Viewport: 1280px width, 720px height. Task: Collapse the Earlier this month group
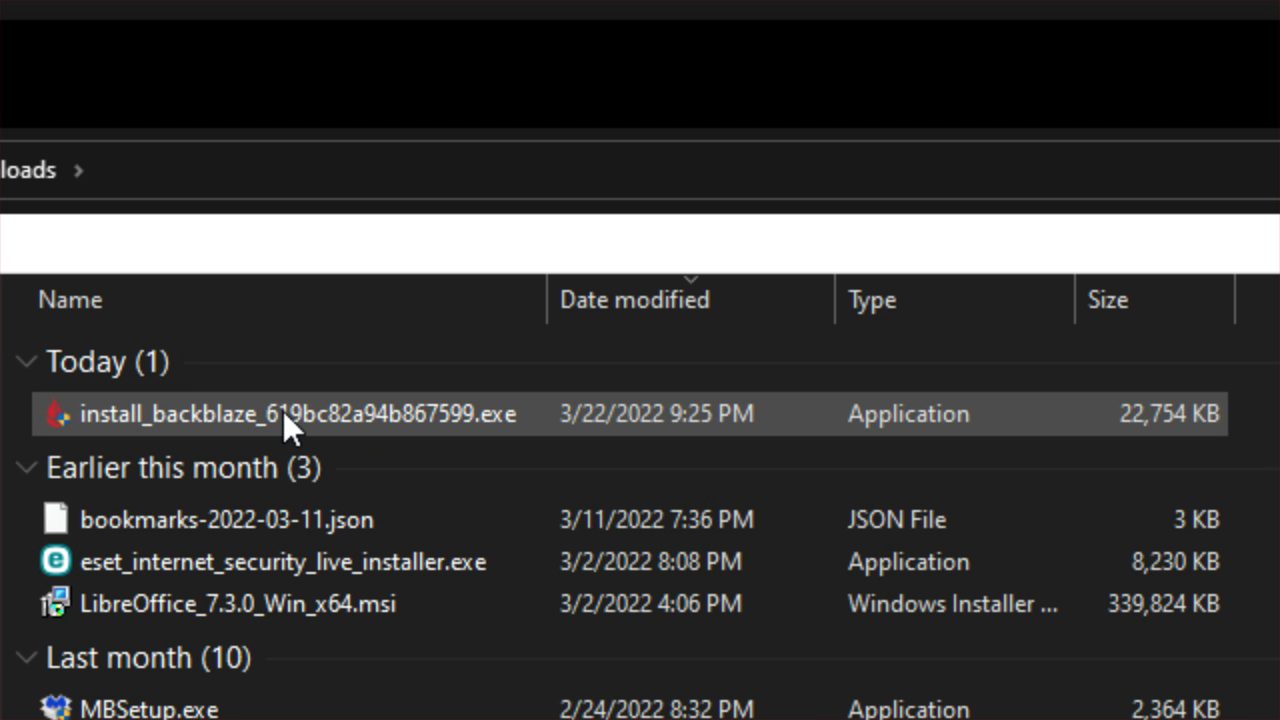[25, 467]
